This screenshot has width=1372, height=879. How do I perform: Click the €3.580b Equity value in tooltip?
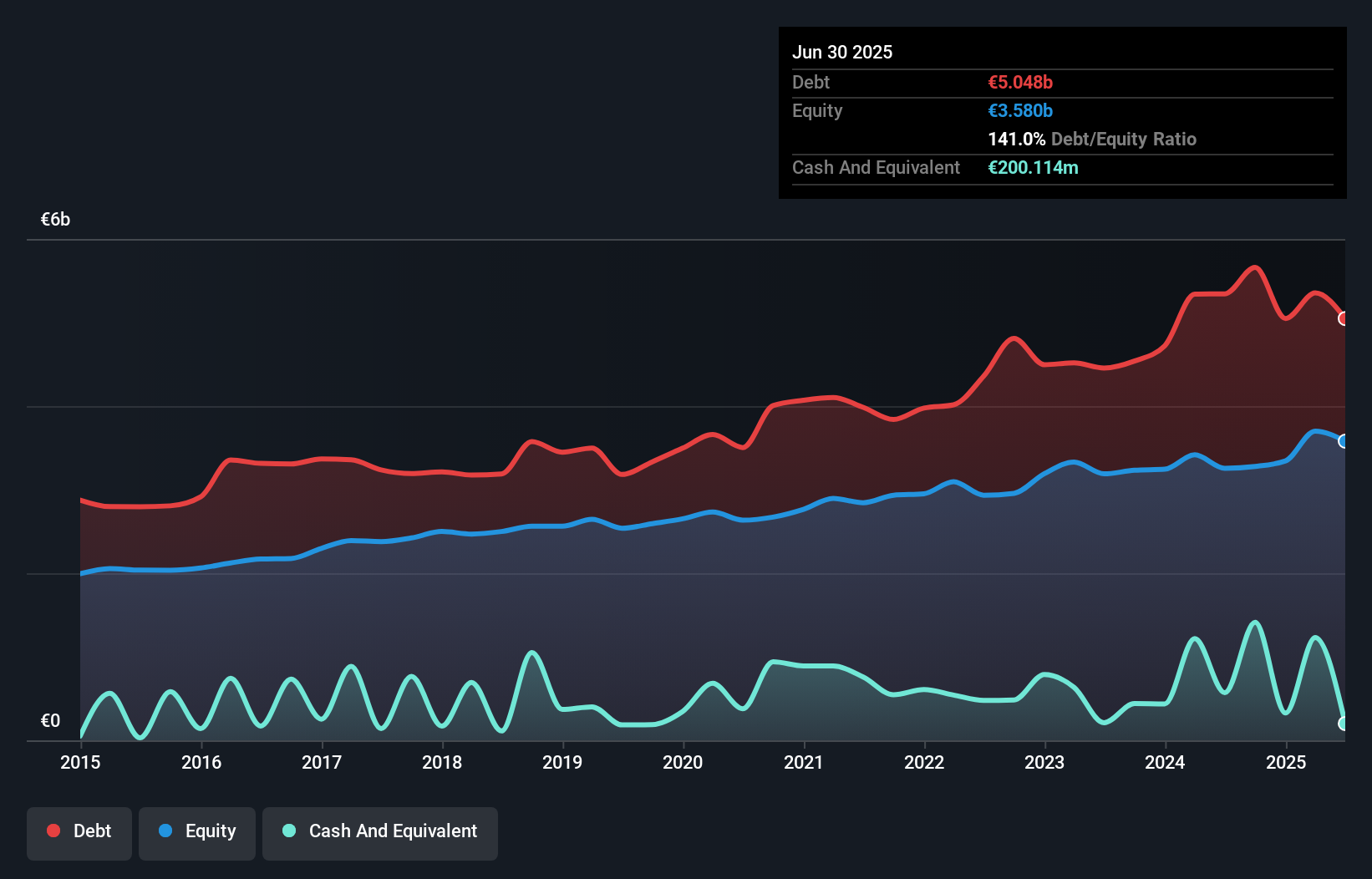(1020, 110)
